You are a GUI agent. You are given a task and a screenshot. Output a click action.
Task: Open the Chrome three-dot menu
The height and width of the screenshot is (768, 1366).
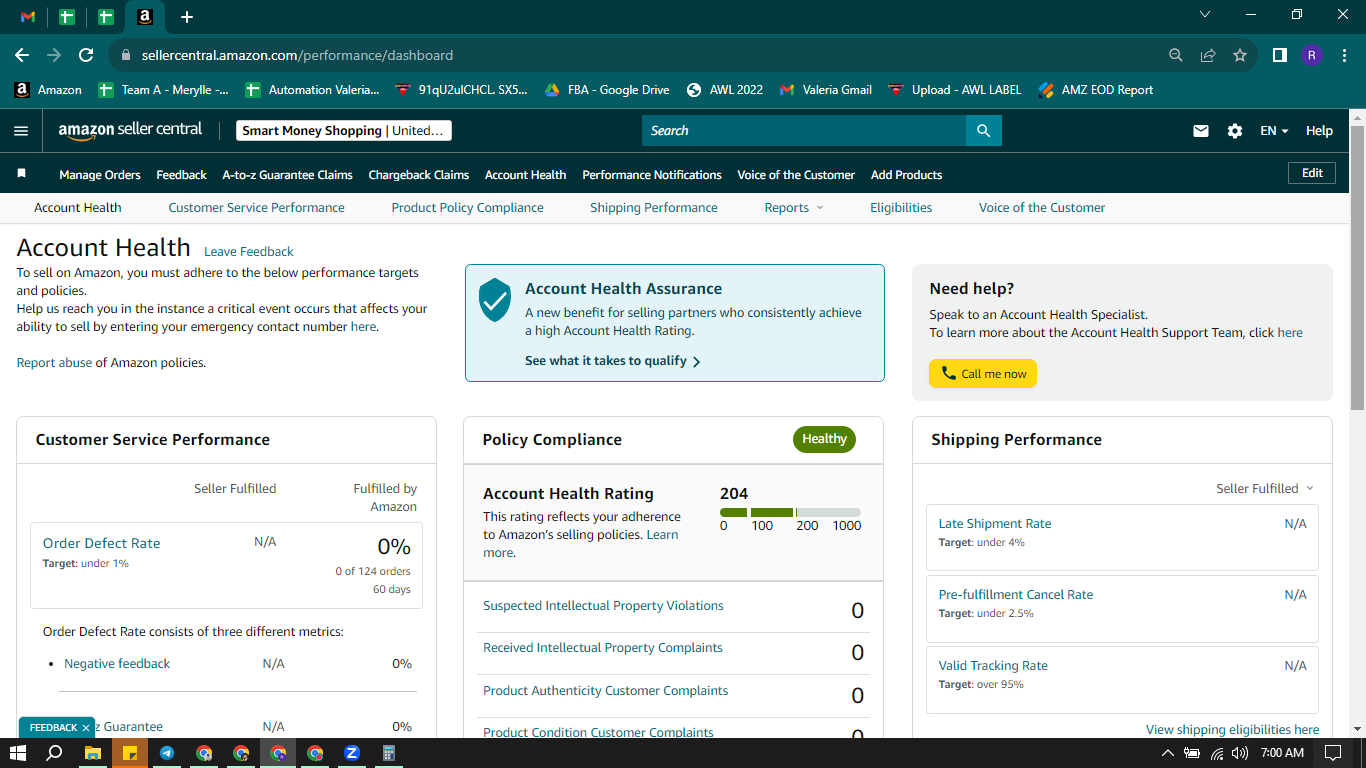[1344, 55]
